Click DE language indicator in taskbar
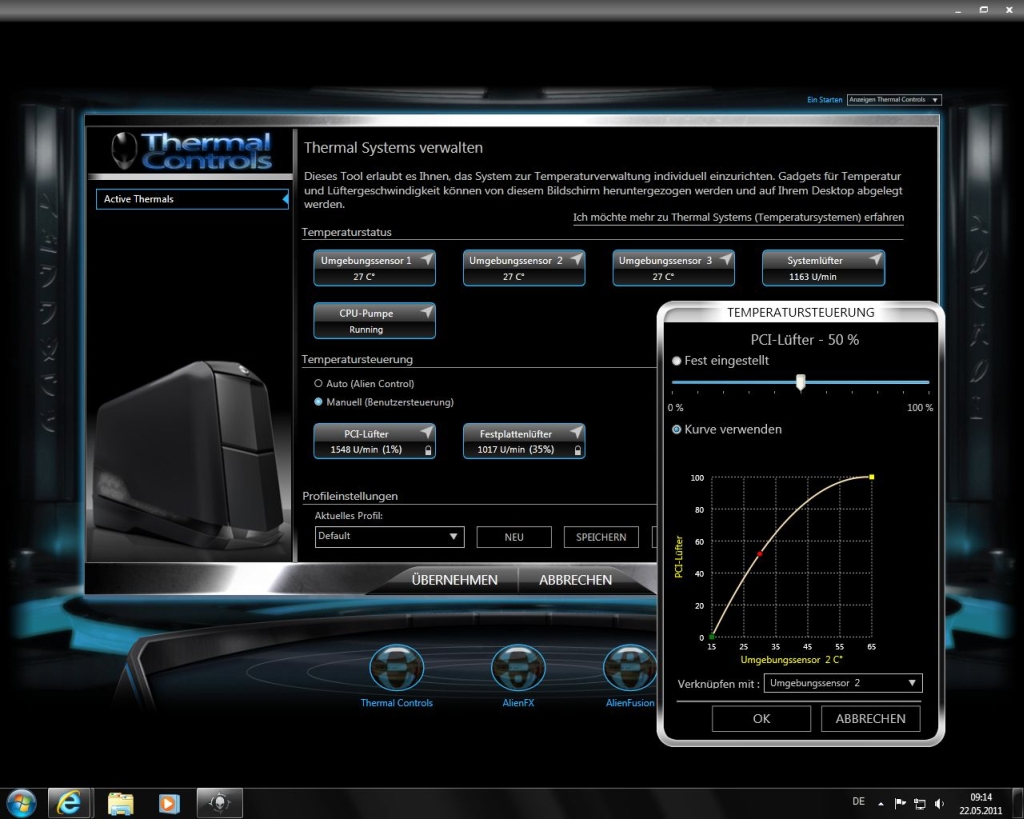Screen dimensions: 1024x819 858,801
